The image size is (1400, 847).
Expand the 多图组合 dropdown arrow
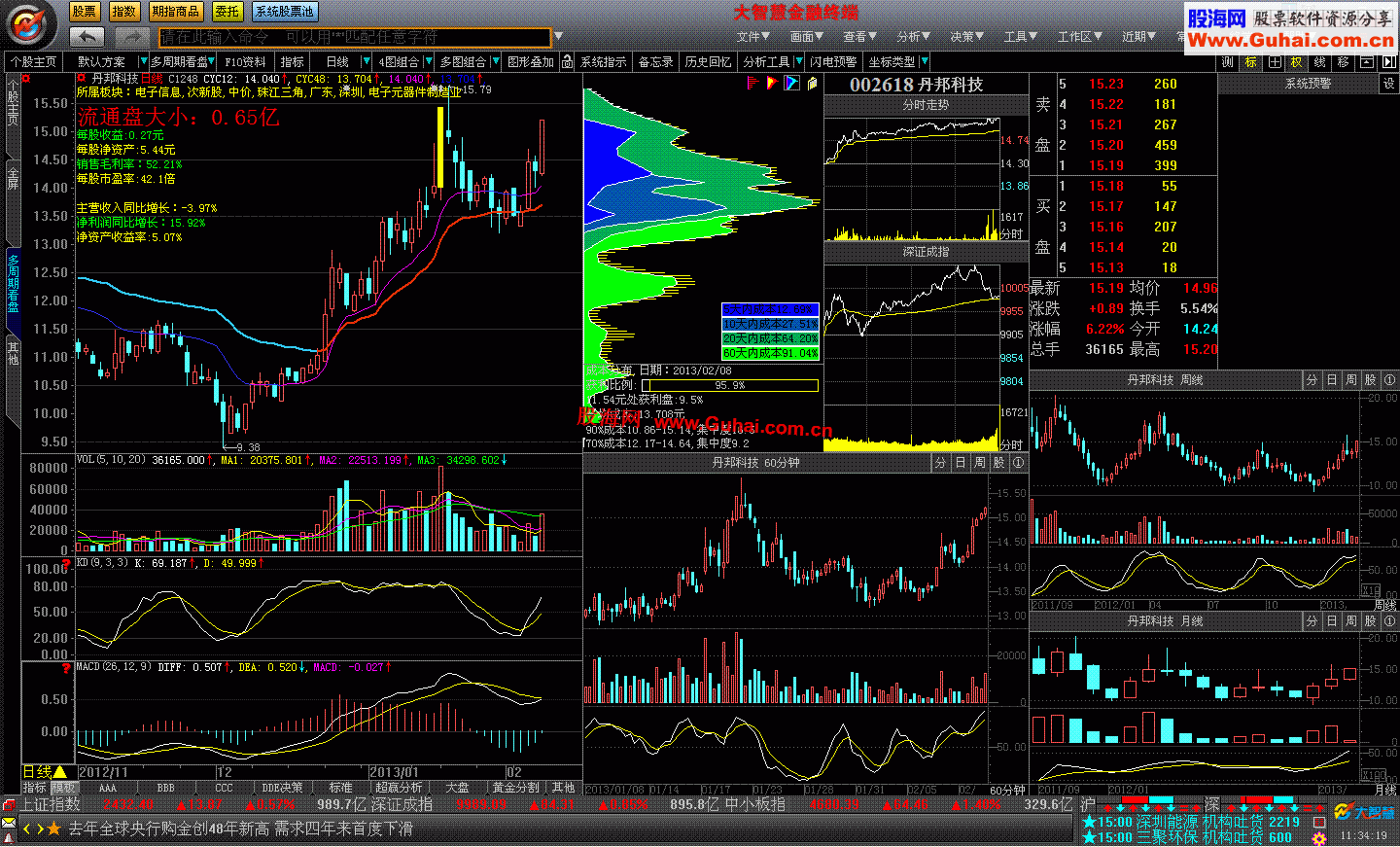click(495, 61)
